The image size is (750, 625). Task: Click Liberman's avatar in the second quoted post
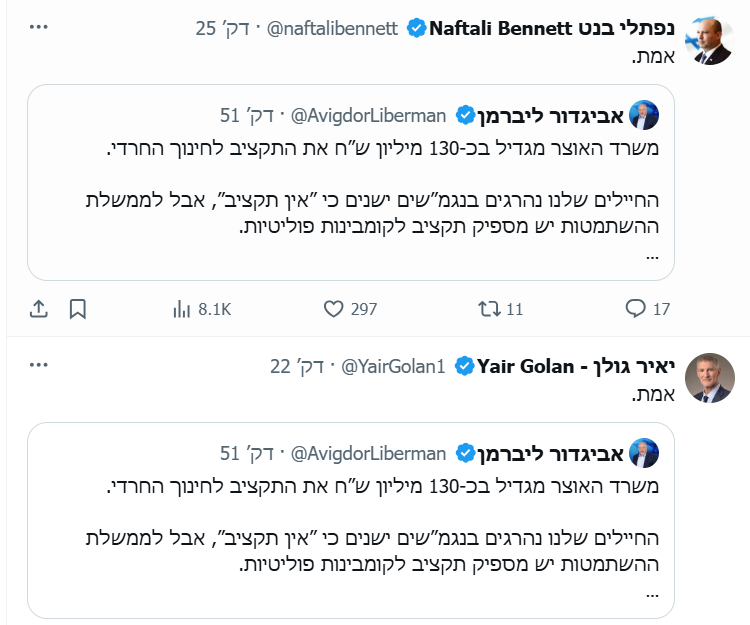[x=647, y=453]
